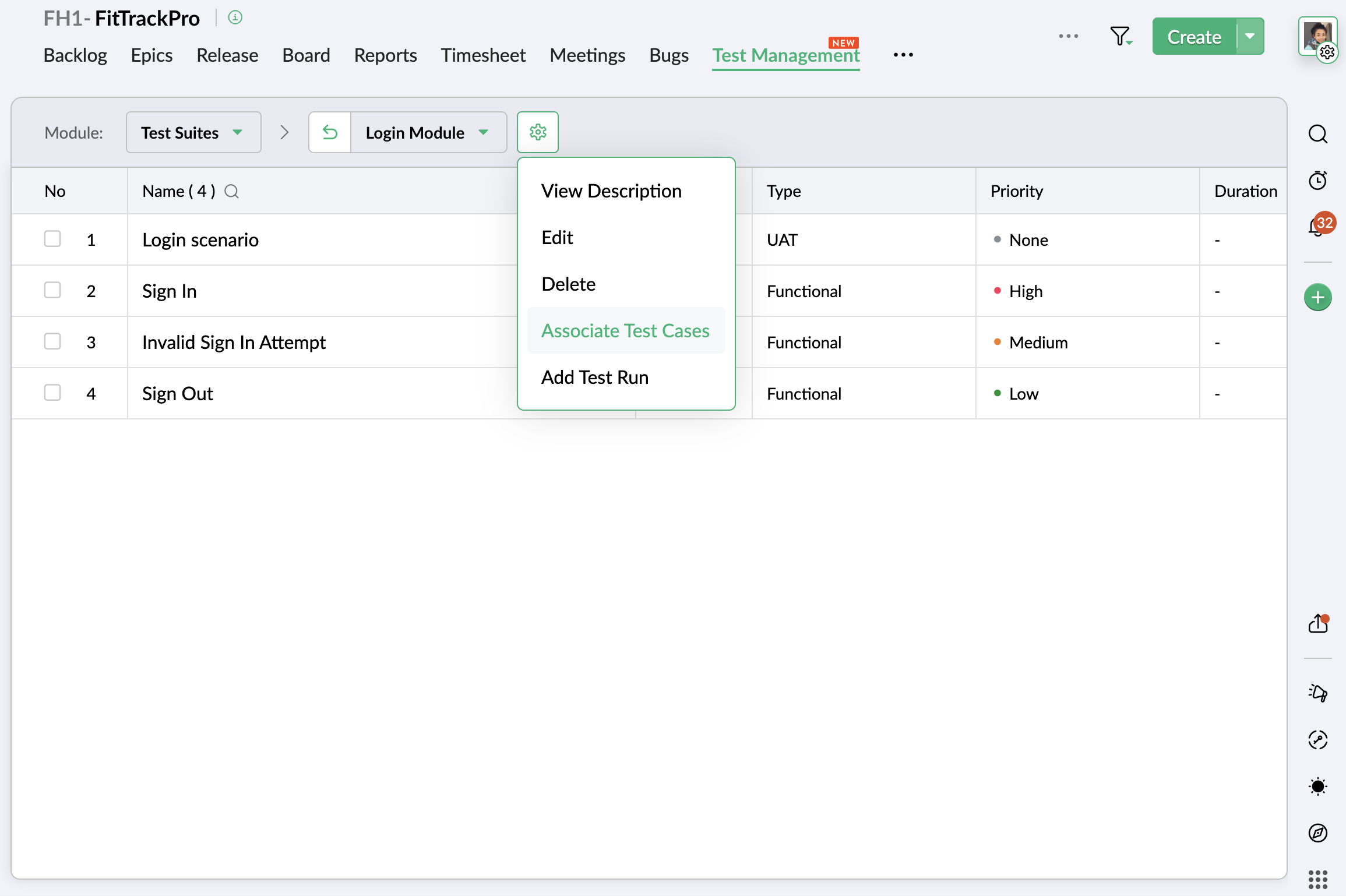Click the filter funnel icon
This screenshot has width=1346, height=896.
pos(1119,36)
